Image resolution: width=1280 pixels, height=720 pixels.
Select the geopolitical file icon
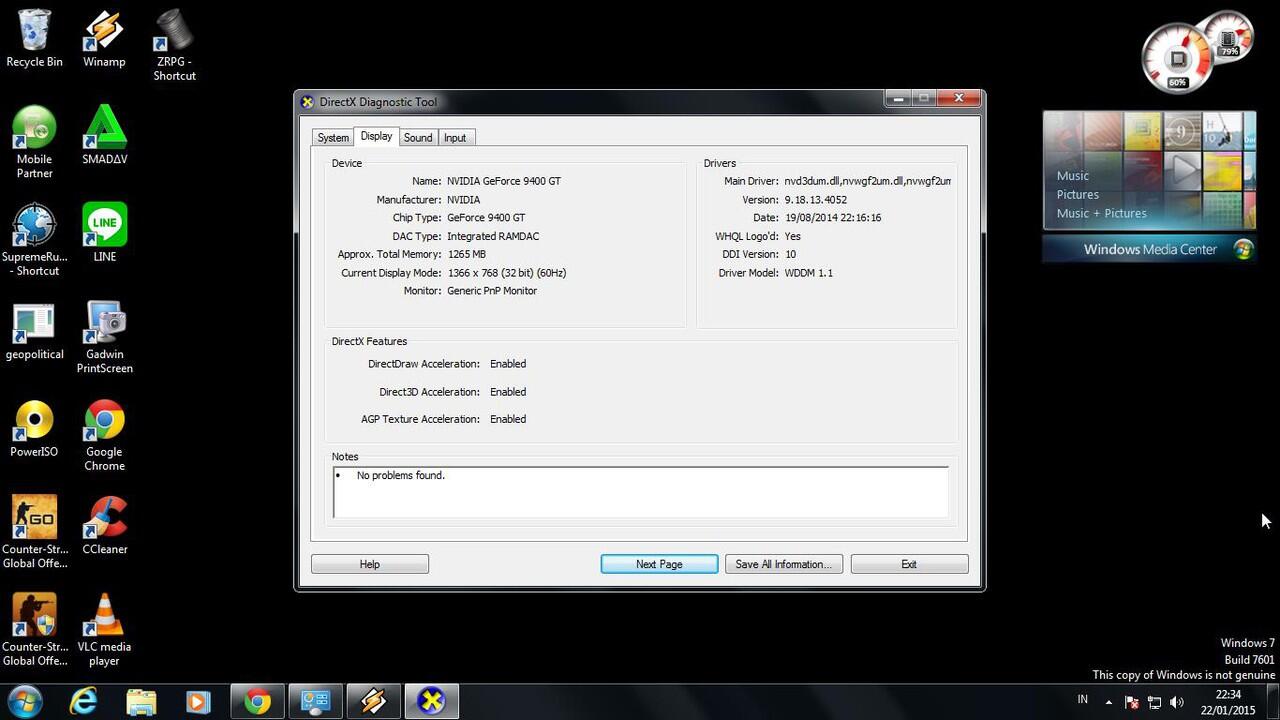tap(34, 330)
